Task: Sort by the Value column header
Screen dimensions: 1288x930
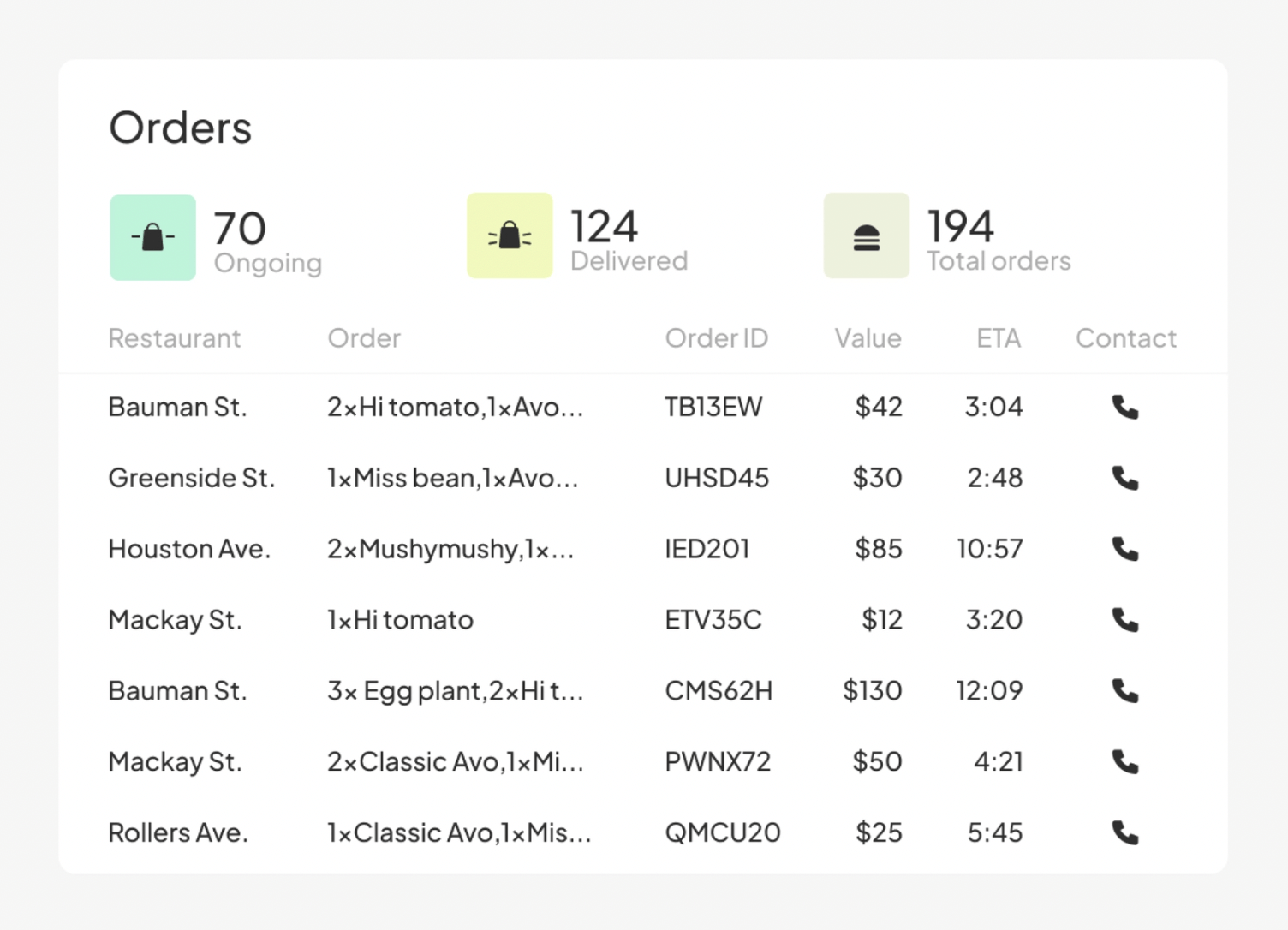Action: 868,338
